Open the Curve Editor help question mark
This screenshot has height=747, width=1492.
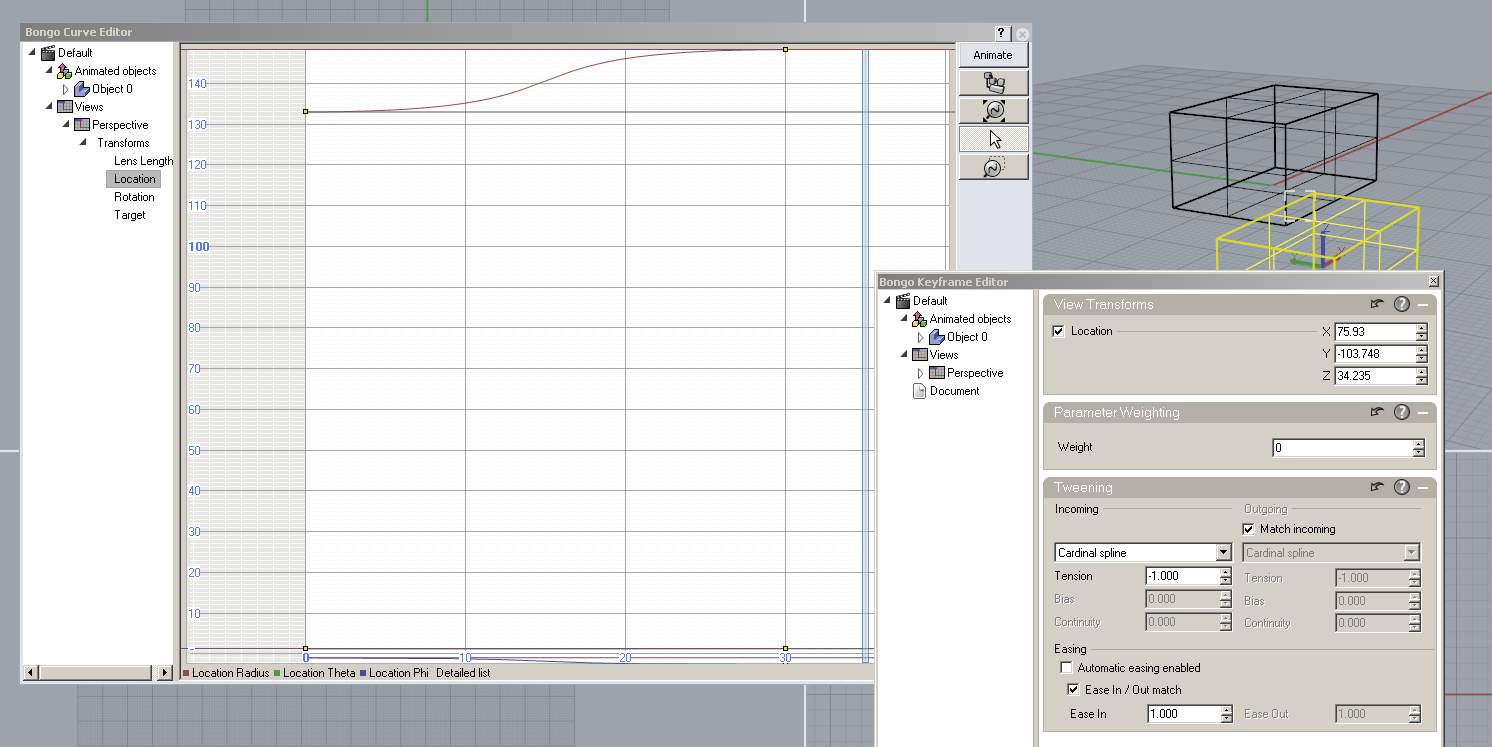pyautogui.click(x=1002, y=33)
